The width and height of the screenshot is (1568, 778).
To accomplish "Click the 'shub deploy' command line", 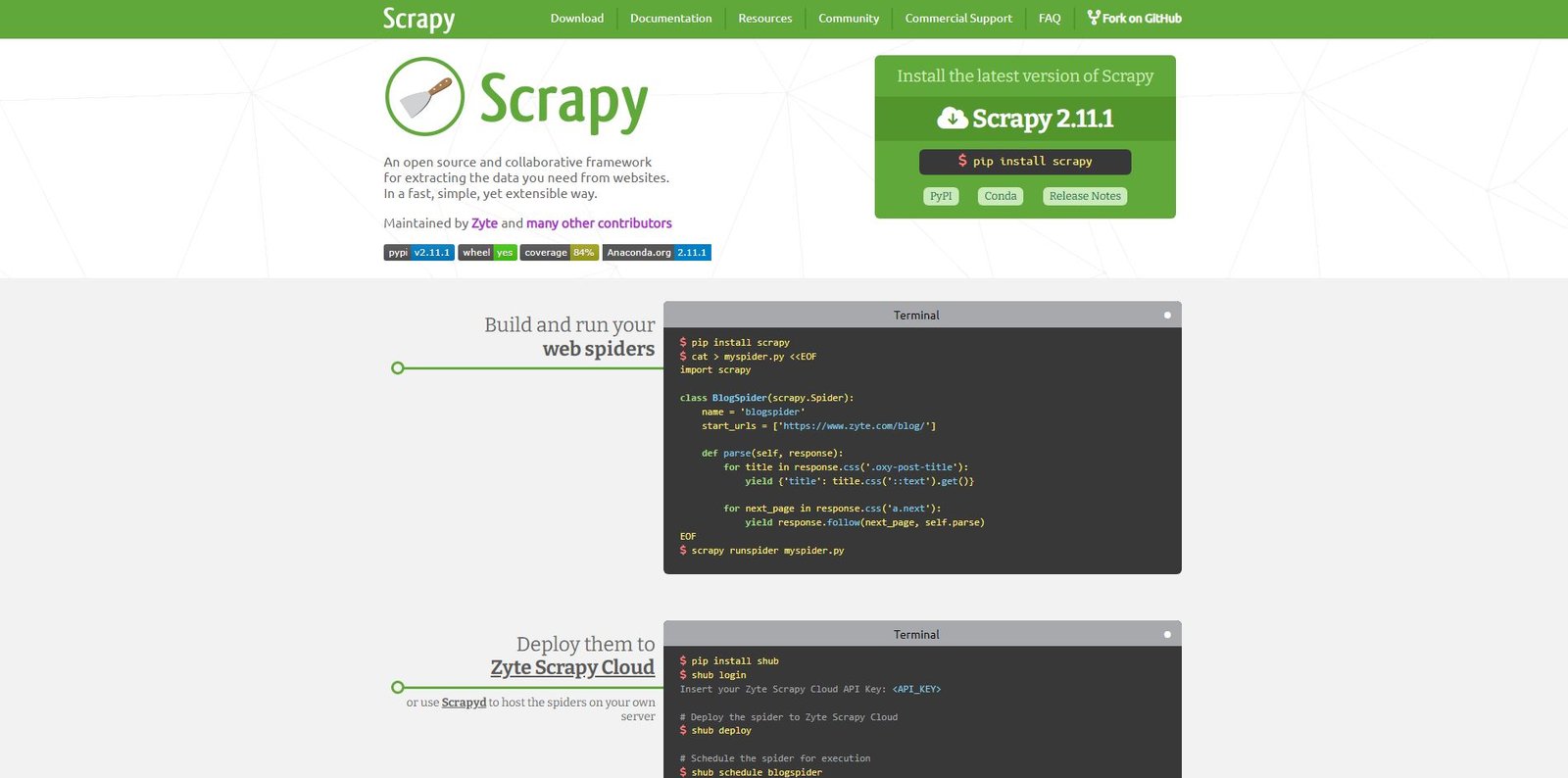I will click(715, 731).
